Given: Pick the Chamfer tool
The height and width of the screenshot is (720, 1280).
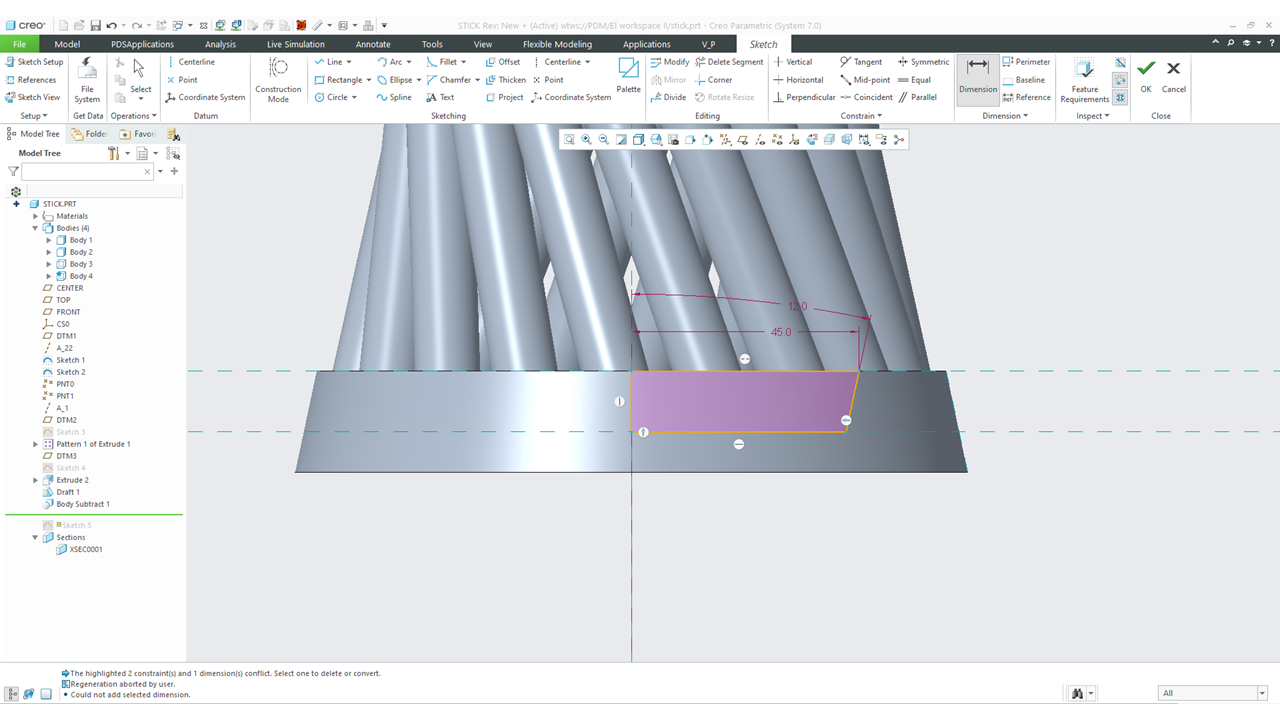Looking at the screenshot, I should (x=448, y=80).
